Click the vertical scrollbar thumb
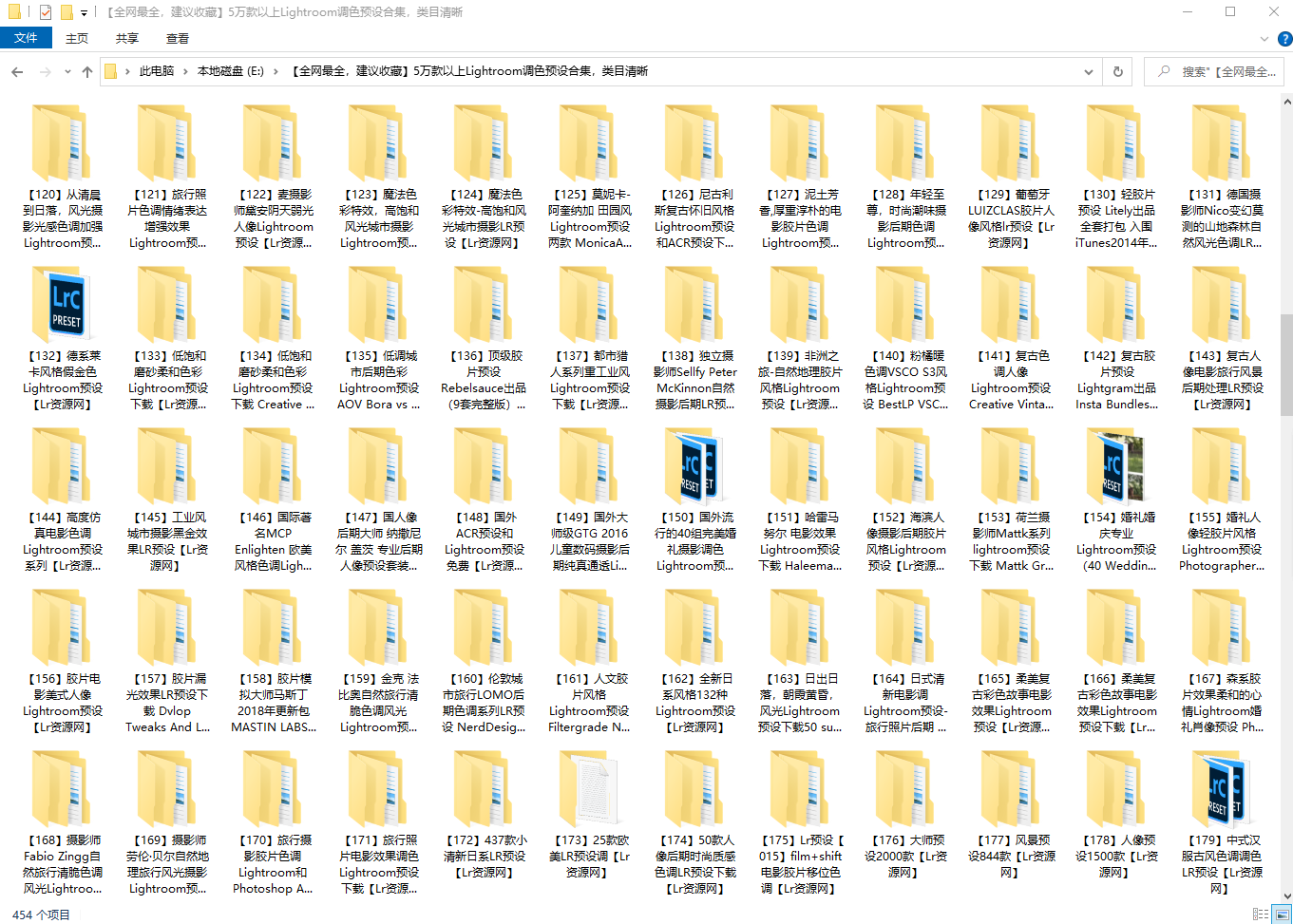This screenshot has width=1293, height=924. coord(1286,366)
